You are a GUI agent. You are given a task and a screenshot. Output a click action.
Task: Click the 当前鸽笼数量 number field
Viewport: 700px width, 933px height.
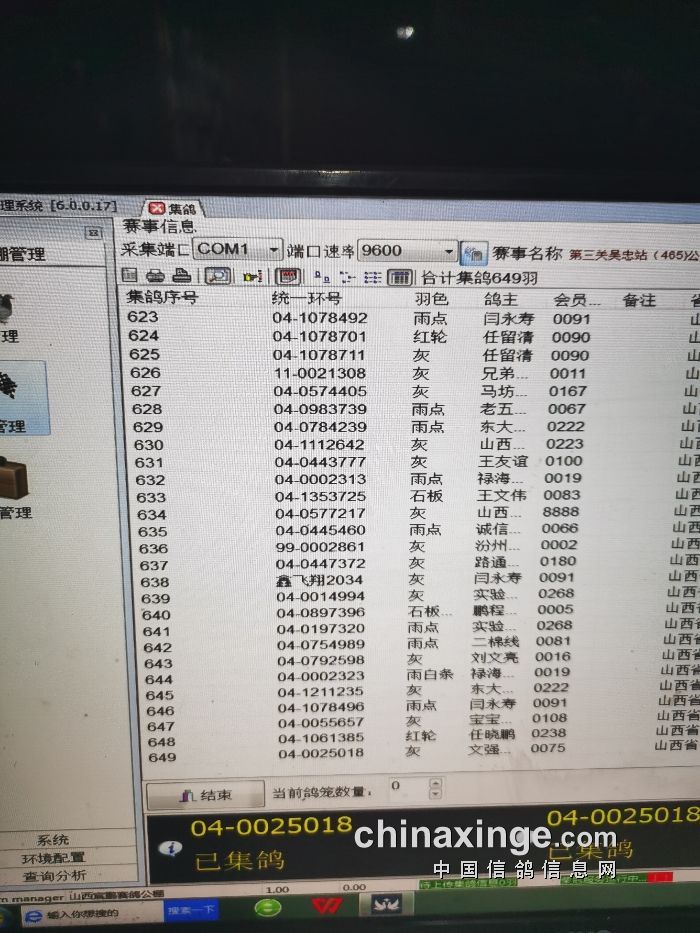click(405, 790)
